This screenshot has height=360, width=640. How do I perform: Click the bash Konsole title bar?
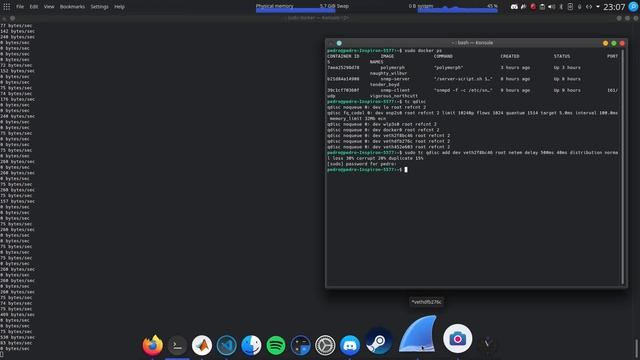tap(472, 43)
